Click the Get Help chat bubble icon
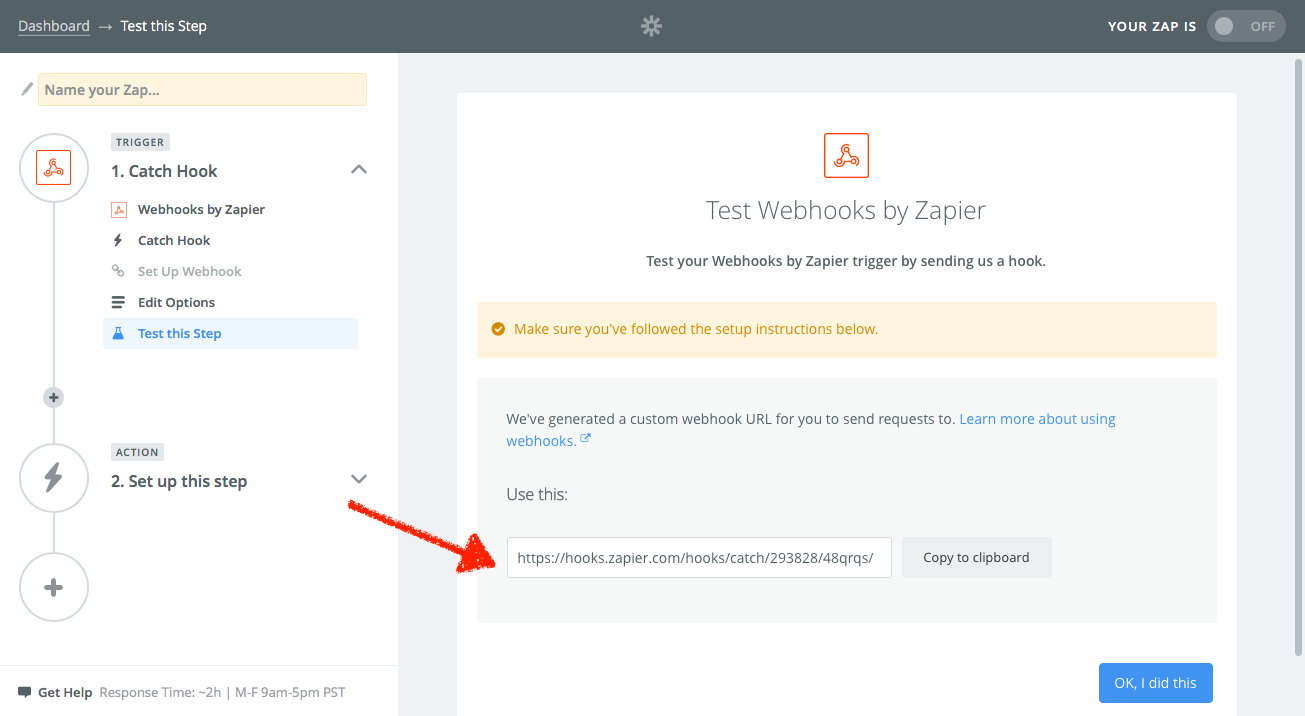Image resolution: width=1305 pixels, height=716 pixels. click(x=25, y=692)
